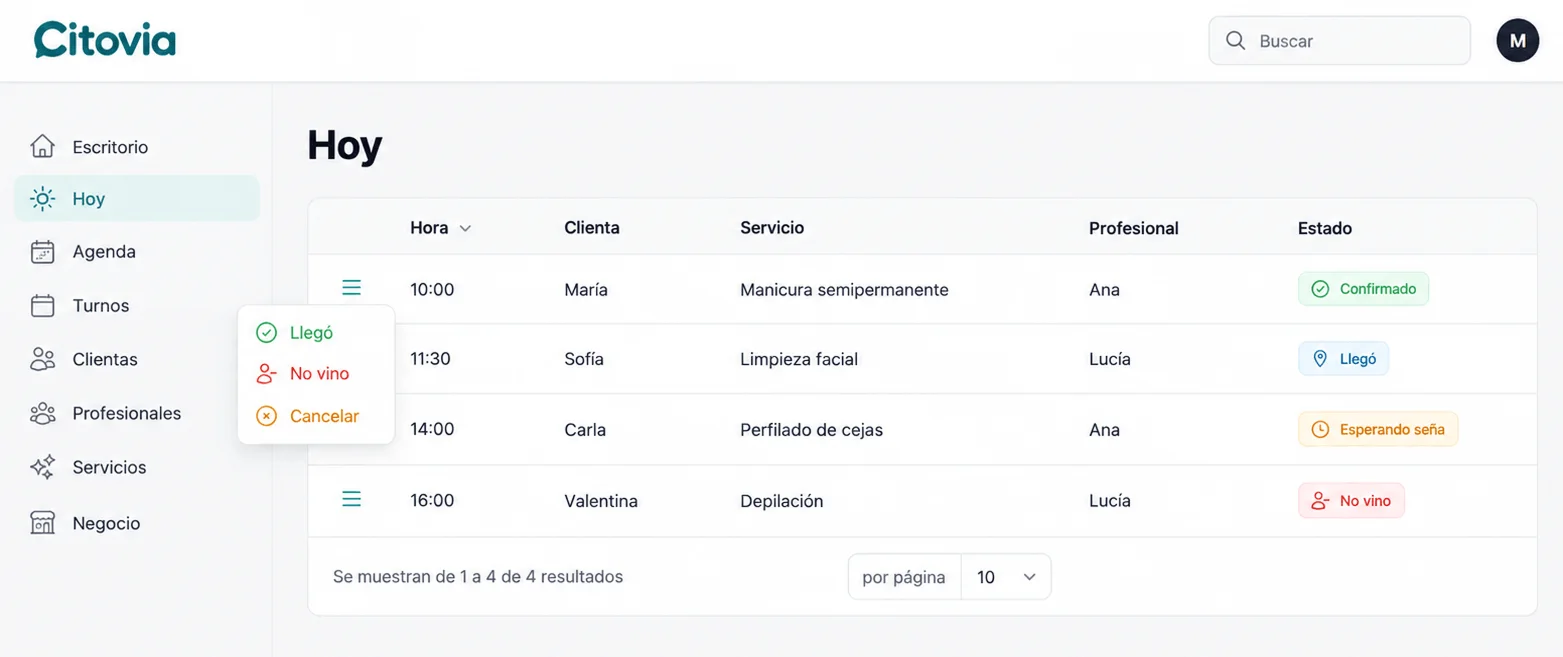Screen dimensions: 1563x657
Task: Go to Agenda in sidebar
Action: click(137, 252)
